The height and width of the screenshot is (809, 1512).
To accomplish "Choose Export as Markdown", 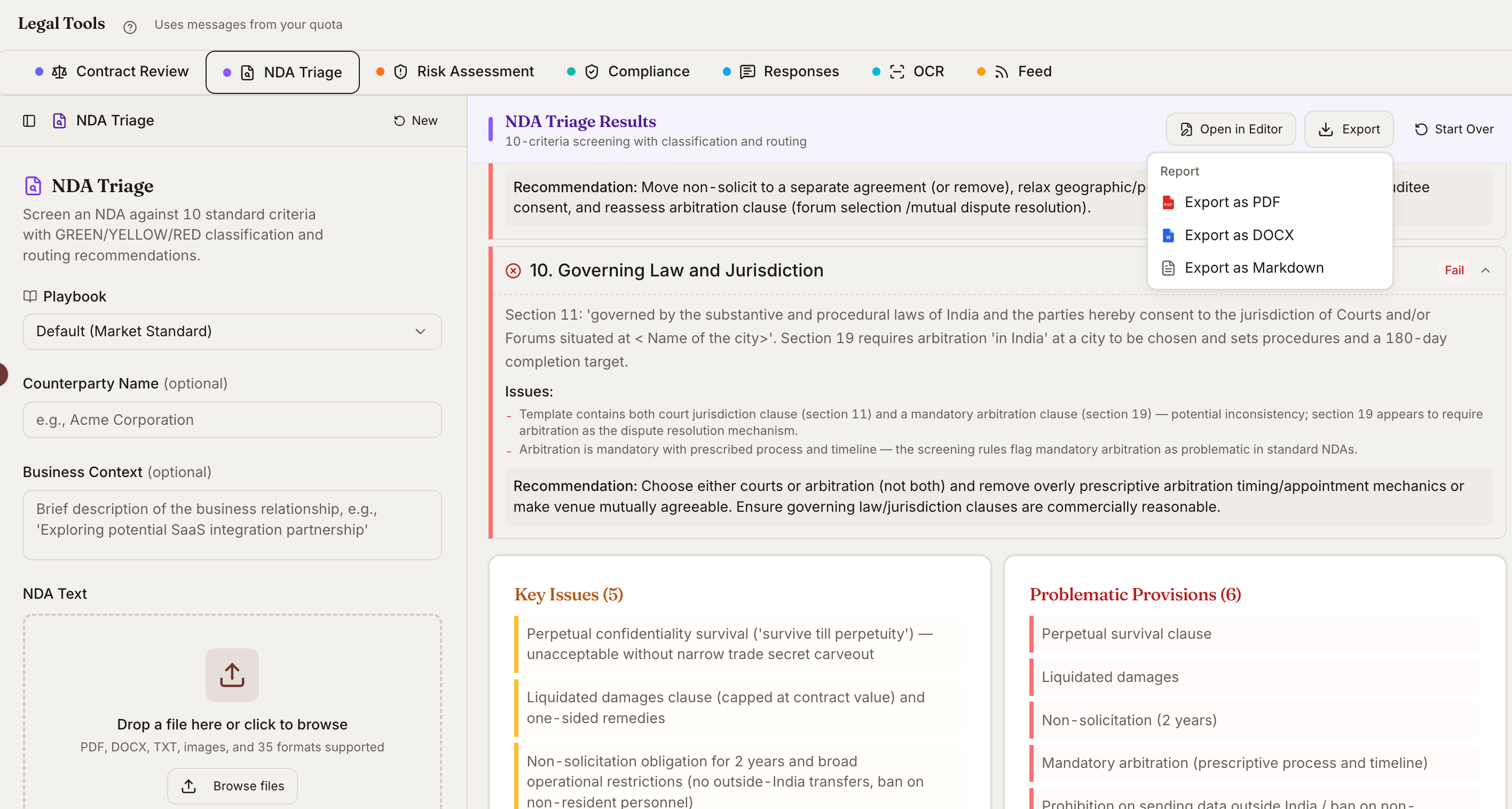I will (x=1270, y=268).
